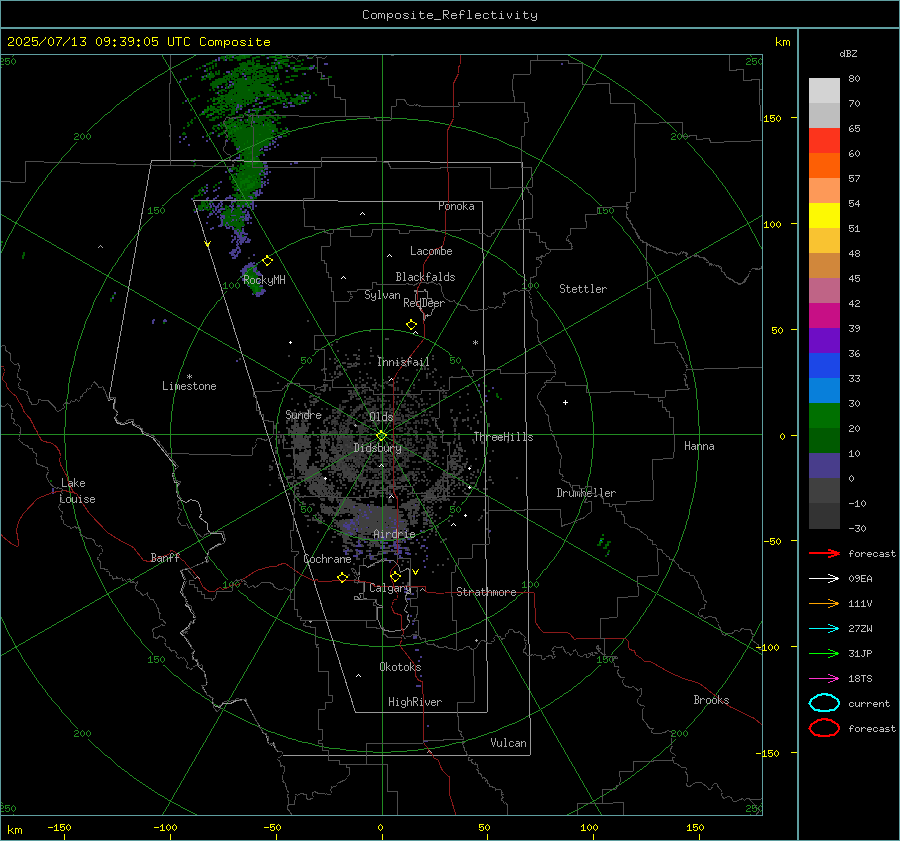This screenshot has width=900, height=841.
Task: Click the current legend label
Action: click(x=869, y=703)
